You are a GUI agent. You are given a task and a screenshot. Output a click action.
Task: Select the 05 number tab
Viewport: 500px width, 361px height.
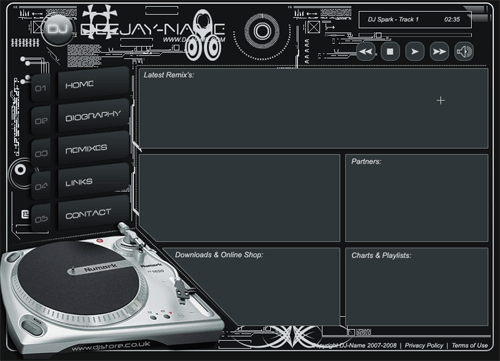click(41, 219)
